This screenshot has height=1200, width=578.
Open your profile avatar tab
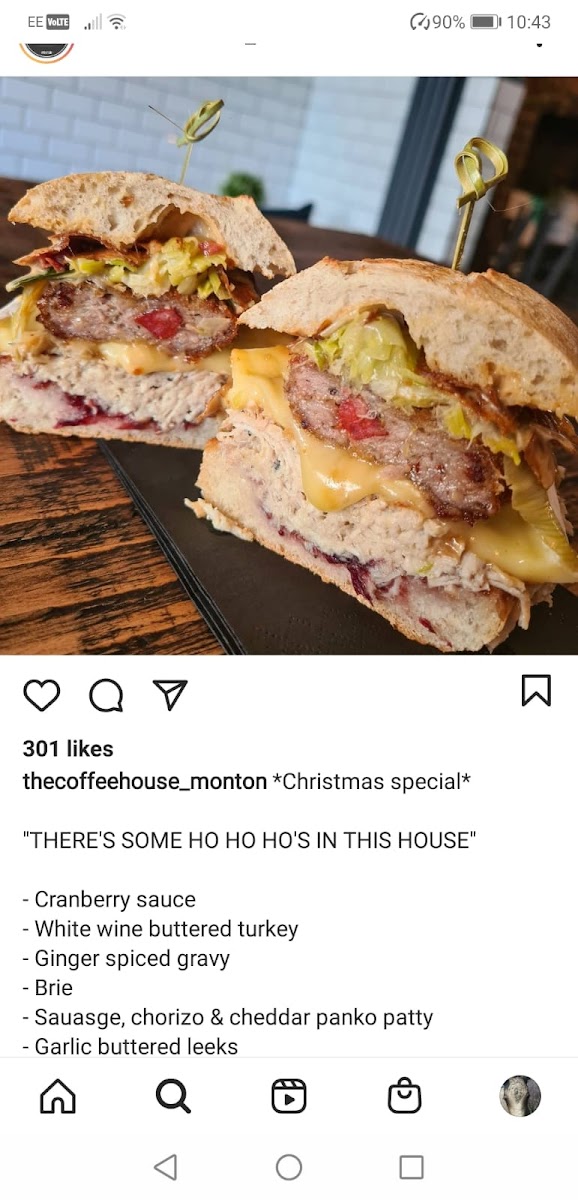pyautogui.click(x=520, y=1096)
